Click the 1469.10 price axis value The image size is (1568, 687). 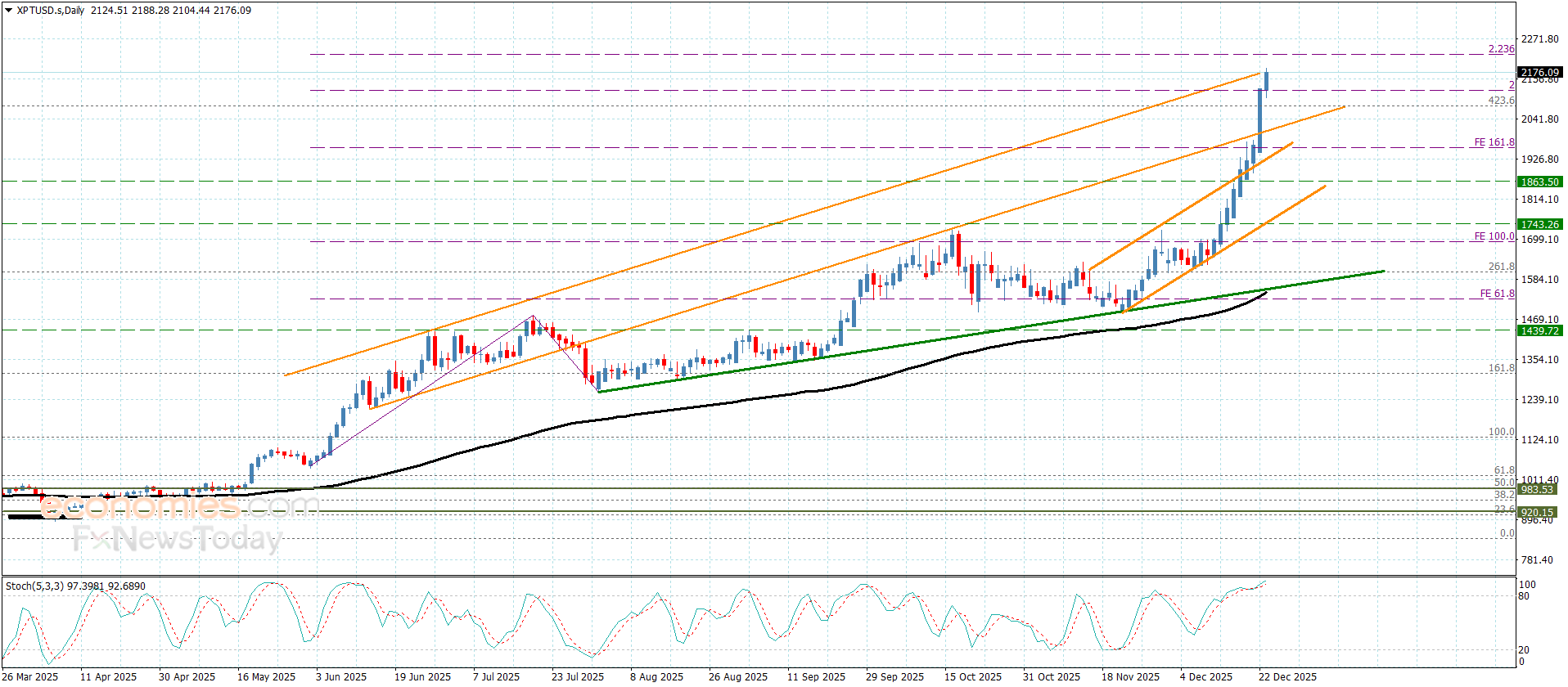(x=1539, y=320)
